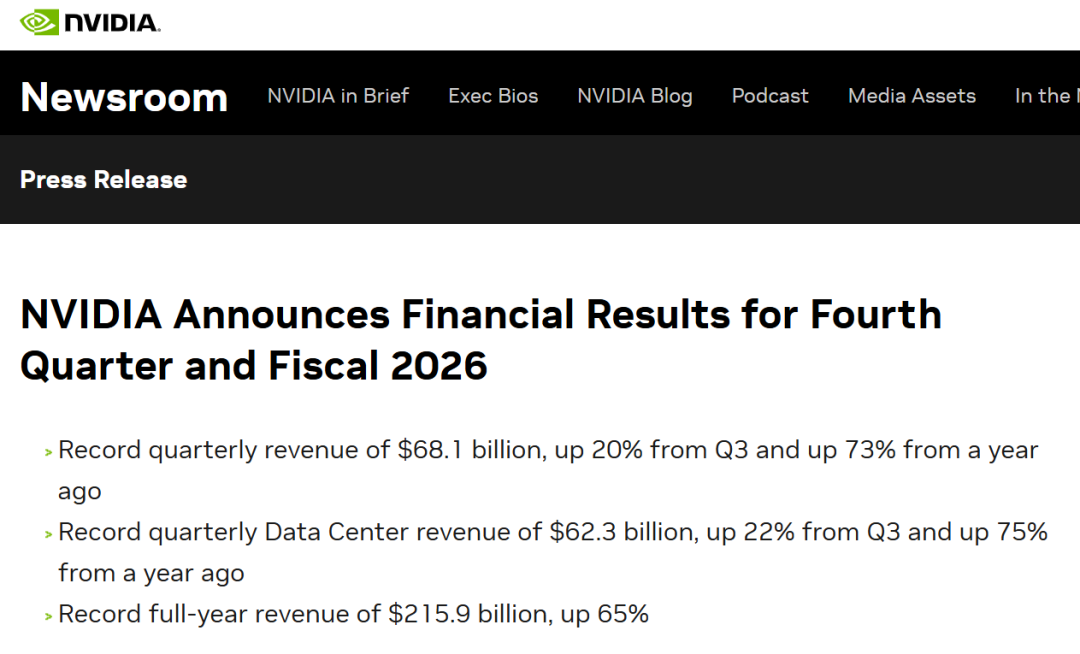The width and height of the screenshot is (1080, 654).
Task: Click the Press Release section label
Action: point(104,180)
